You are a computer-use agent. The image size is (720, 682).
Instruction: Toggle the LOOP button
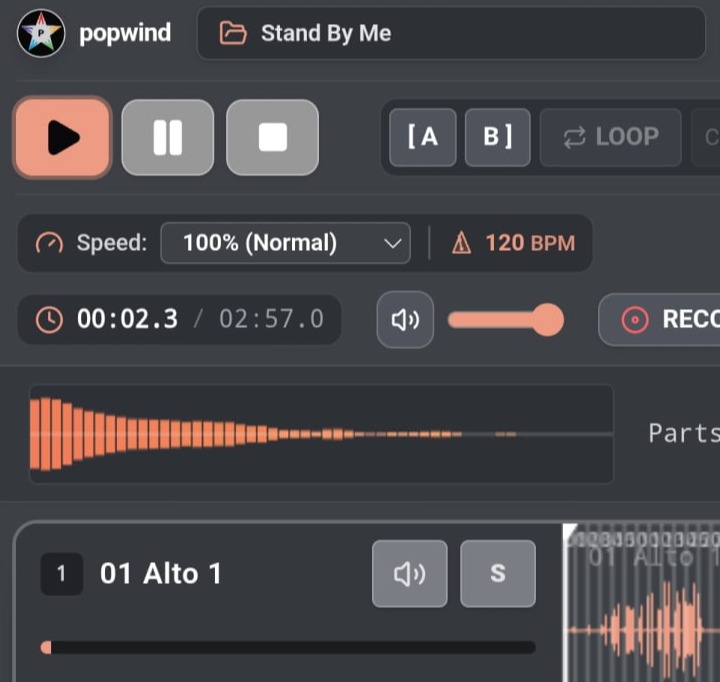pyautogui.click(x=611, y=137)
